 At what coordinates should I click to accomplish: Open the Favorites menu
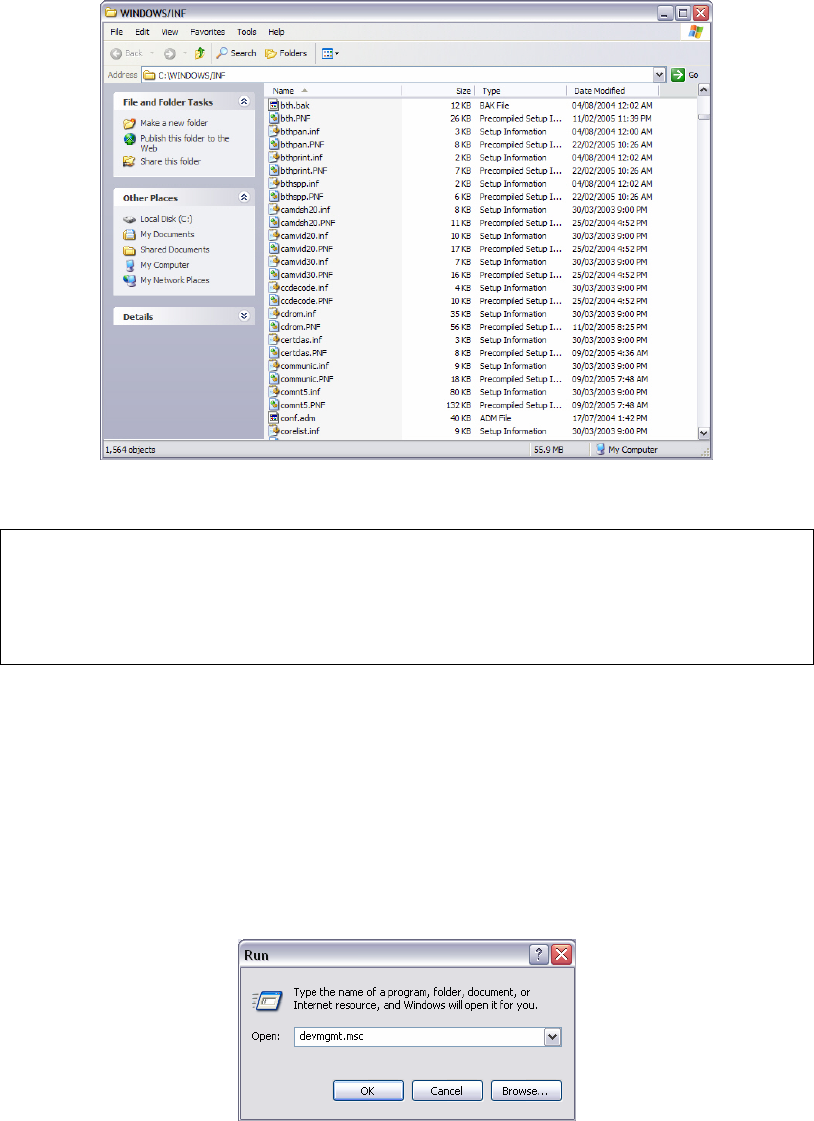207,32
